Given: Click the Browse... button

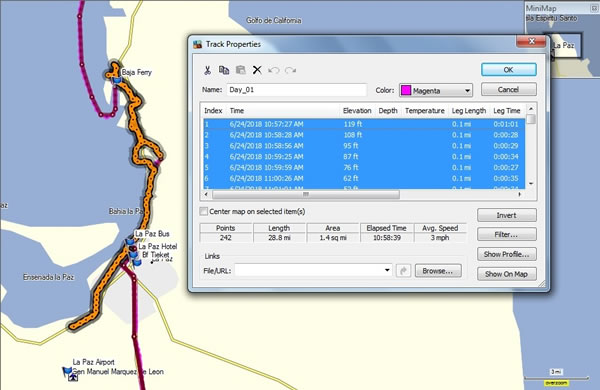Looking at the screenshot, I should click(438, 271).
